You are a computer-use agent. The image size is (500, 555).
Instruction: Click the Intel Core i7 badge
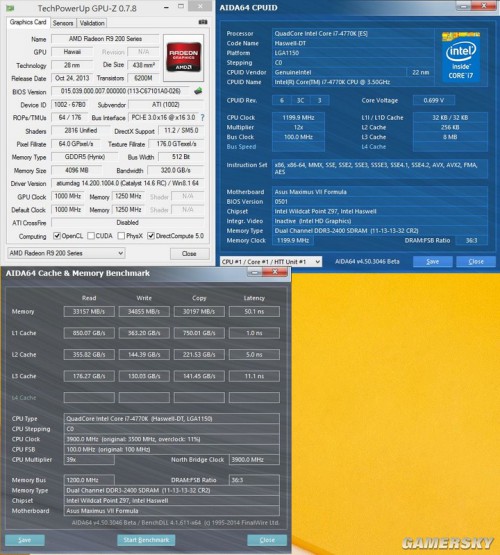(x=461, y=57)
